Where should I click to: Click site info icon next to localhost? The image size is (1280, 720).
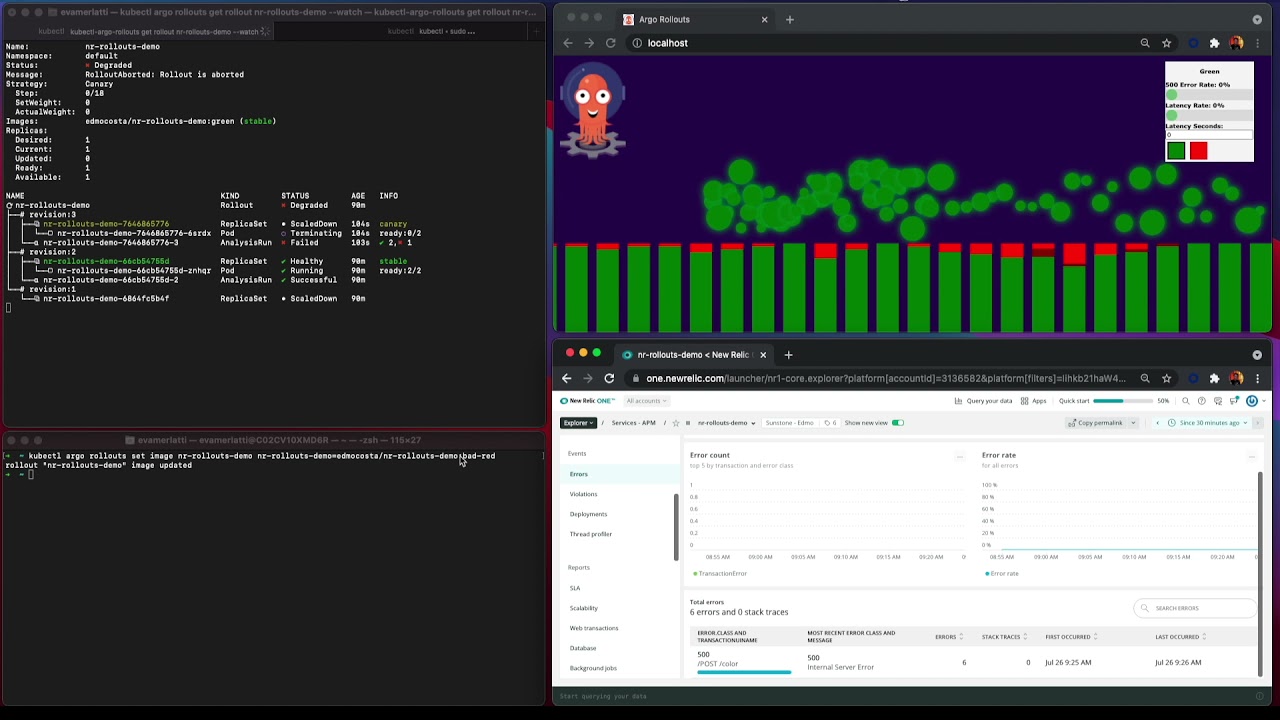pos(637,43)
